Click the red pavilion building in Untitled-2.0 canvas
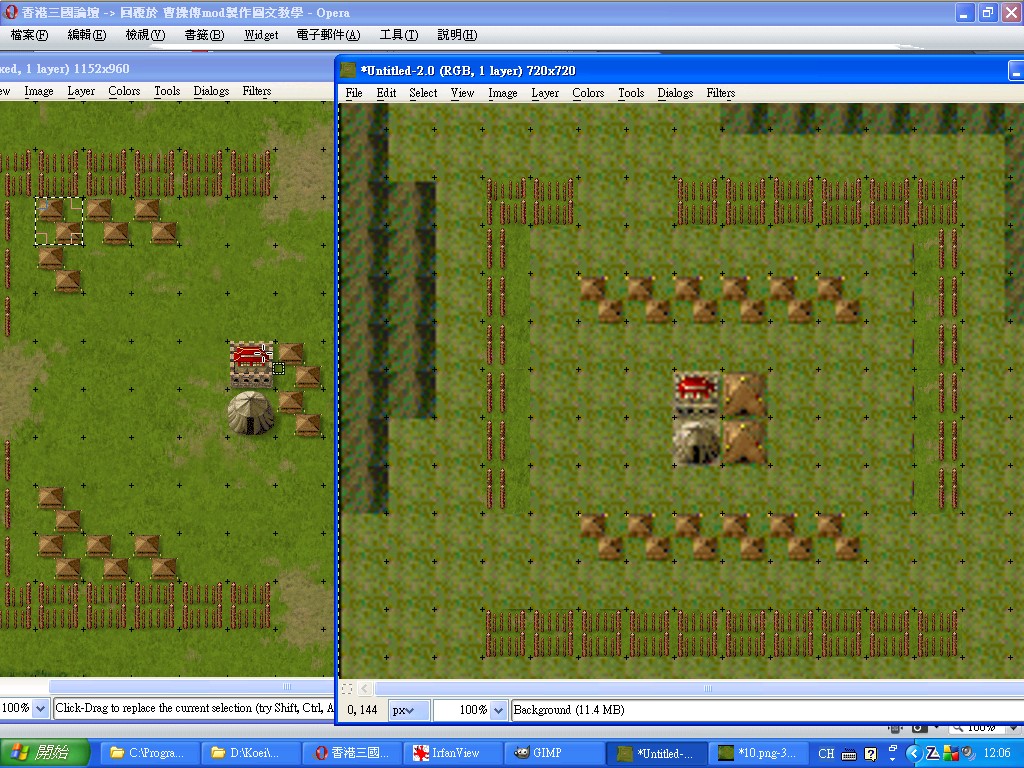This screenshot has height=768, width=1024. [697, 393]
